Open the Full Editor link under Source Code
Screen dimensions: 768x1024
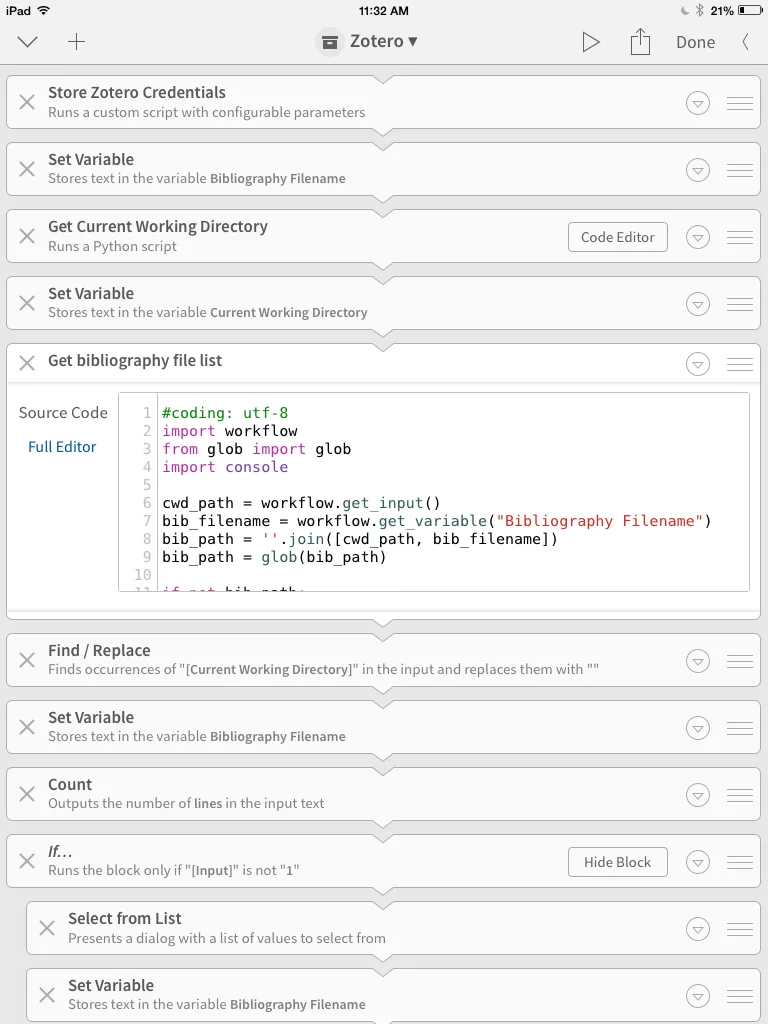[x=62, y=447]
